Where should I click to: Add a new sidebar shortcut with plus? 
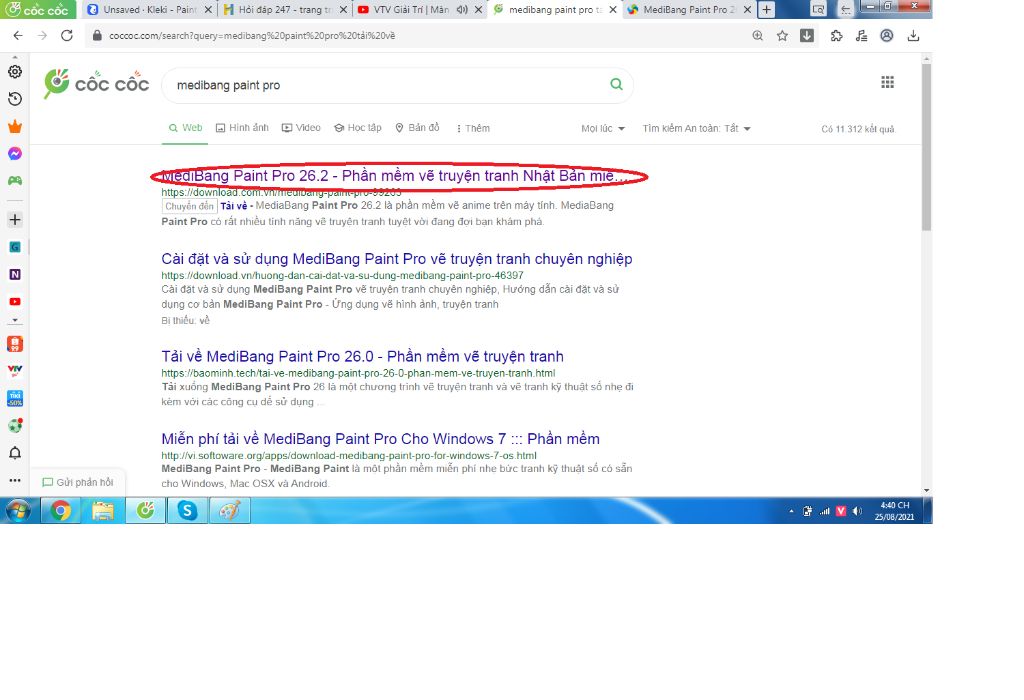tap(15, 220)
